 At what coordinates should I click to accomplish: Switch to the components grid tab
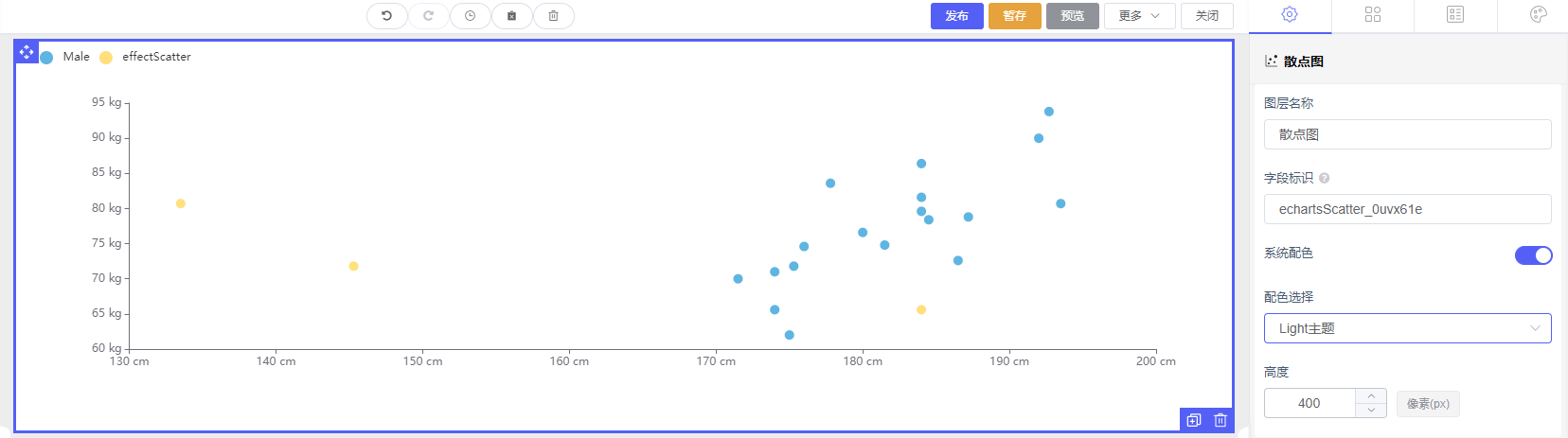point(1372,14)
